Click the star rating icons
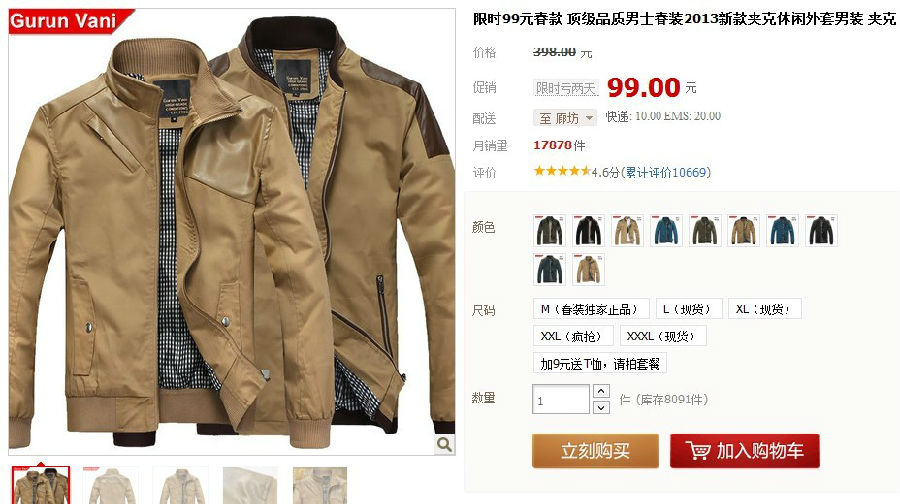The image size is (900, 504). [x=561, y=171]
